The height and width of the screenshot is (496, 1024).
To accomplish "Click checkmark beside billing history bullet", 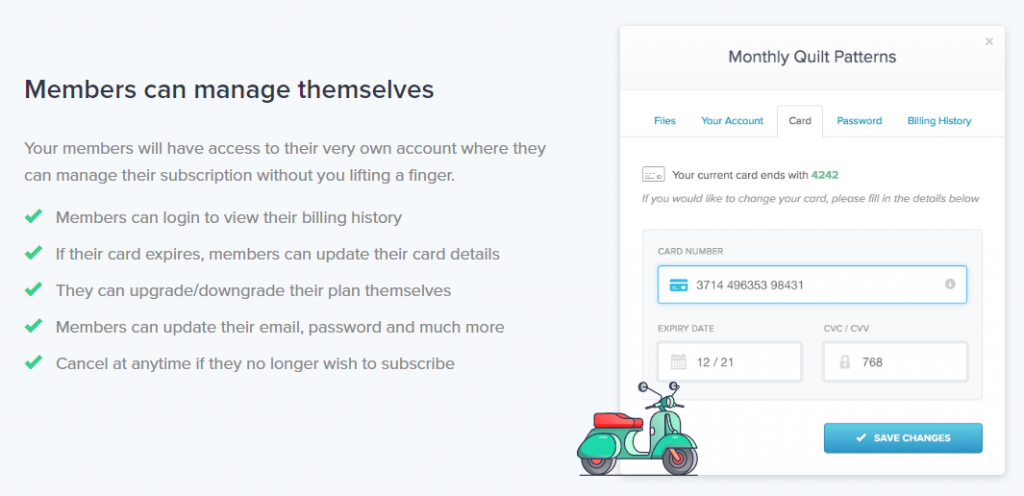I will coord(33,217).
